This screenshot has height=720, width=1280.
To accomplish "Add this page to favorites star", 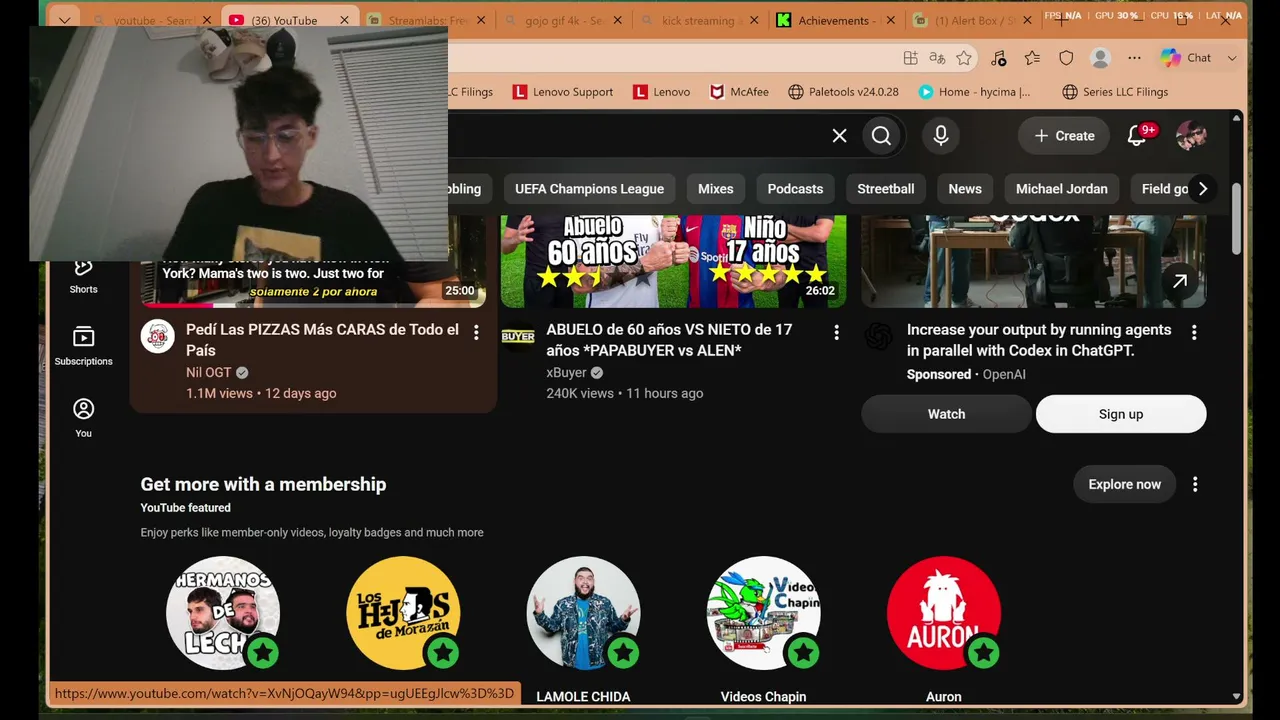I will pos(964,58).
